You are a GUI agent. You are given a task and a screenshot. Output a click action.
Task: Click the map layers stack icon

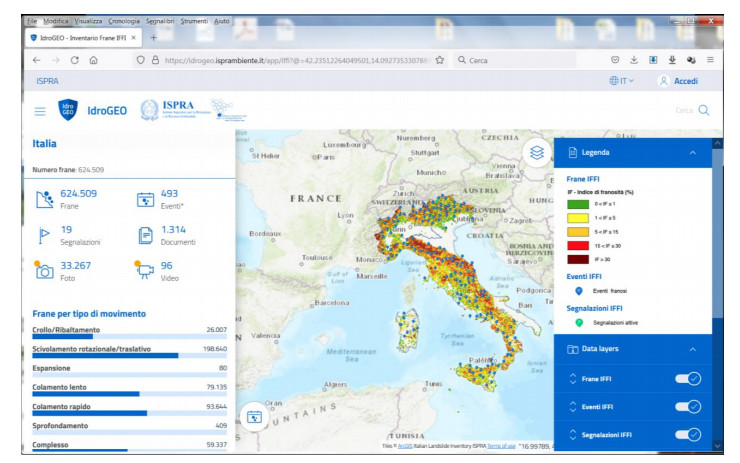(x=537, y=153)
